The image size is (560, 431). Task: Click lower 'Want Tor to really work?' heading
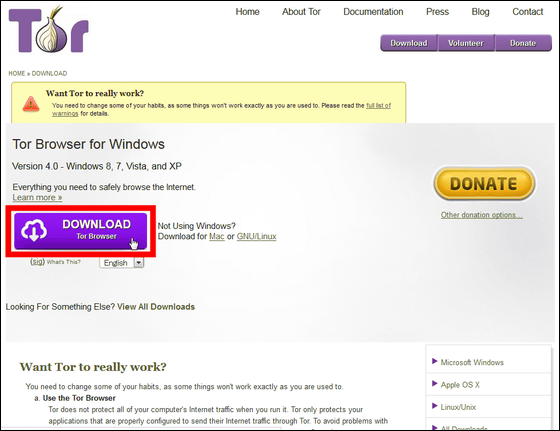coord(93,367)
